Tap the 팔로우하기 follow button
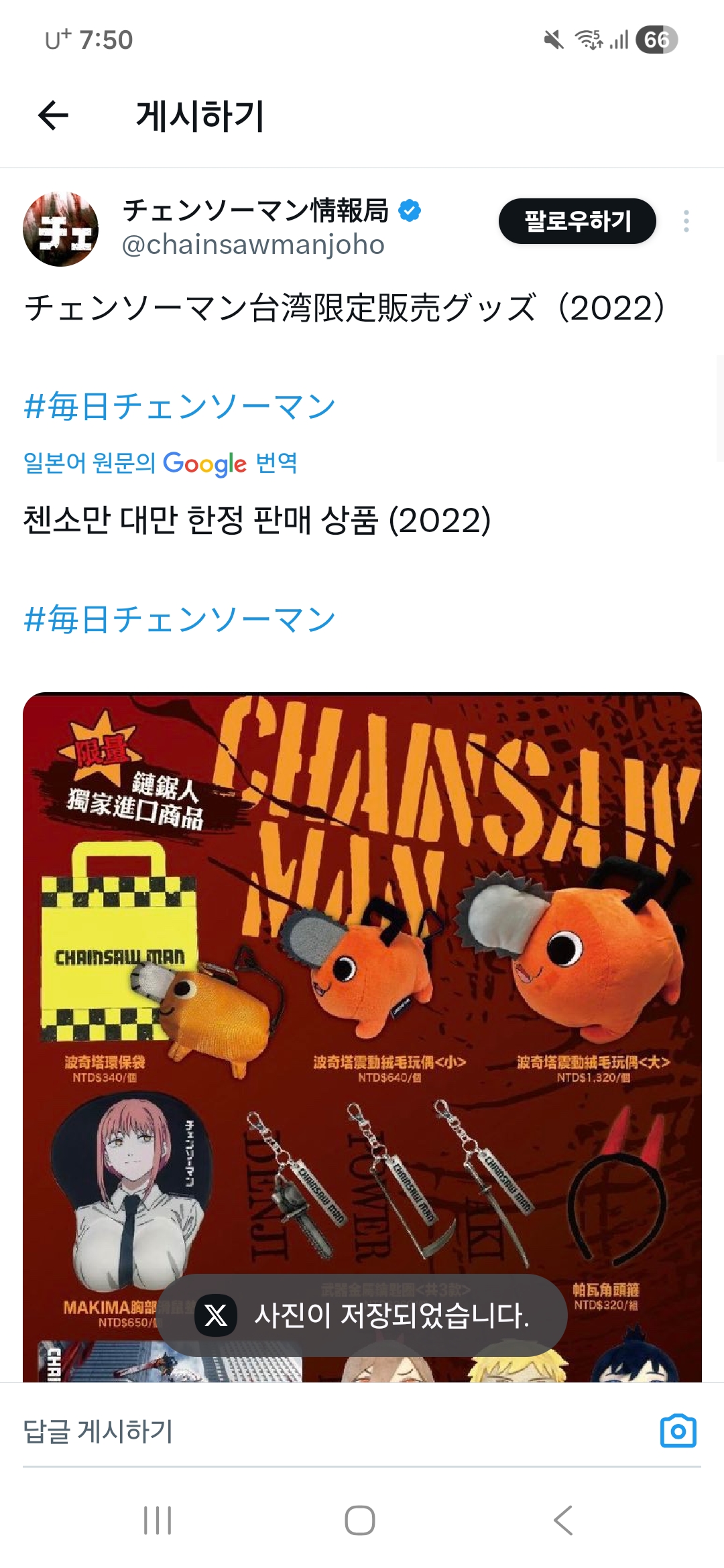Image resolution: width=724 pixels, height=1568 pixels. tap(577, 221)
